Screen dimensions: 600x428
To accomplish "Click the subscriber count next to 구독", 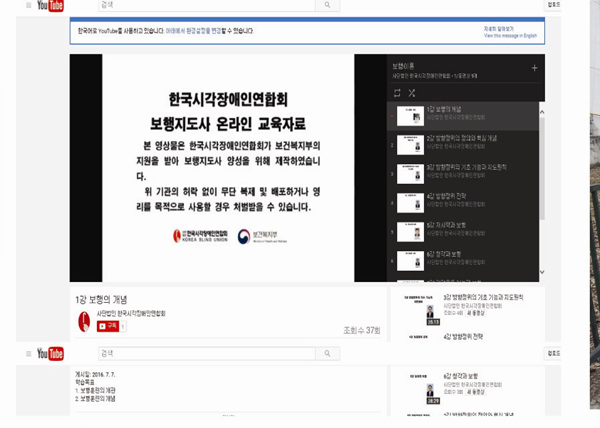I will pos(123,326).
